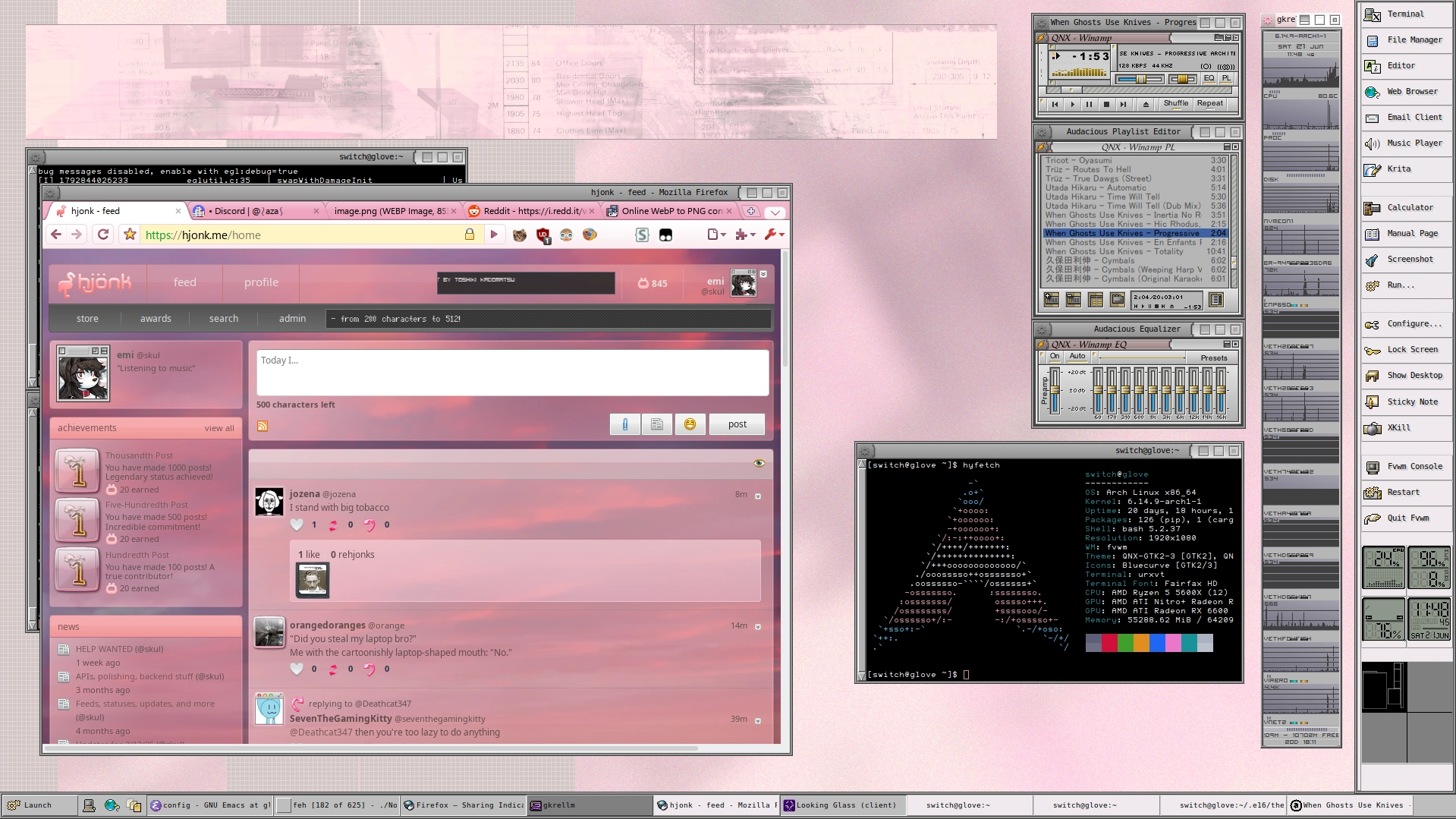Expand options arrow on orangedoranges' post

757,627
